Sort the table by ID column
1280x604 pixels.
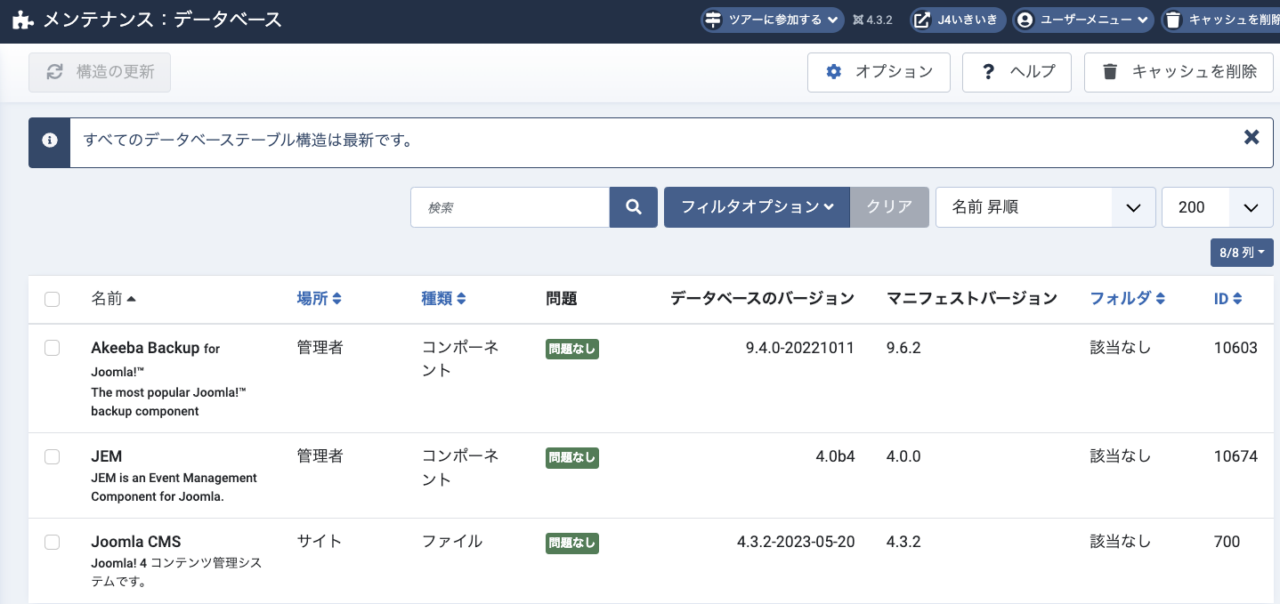coord(1228,299)
